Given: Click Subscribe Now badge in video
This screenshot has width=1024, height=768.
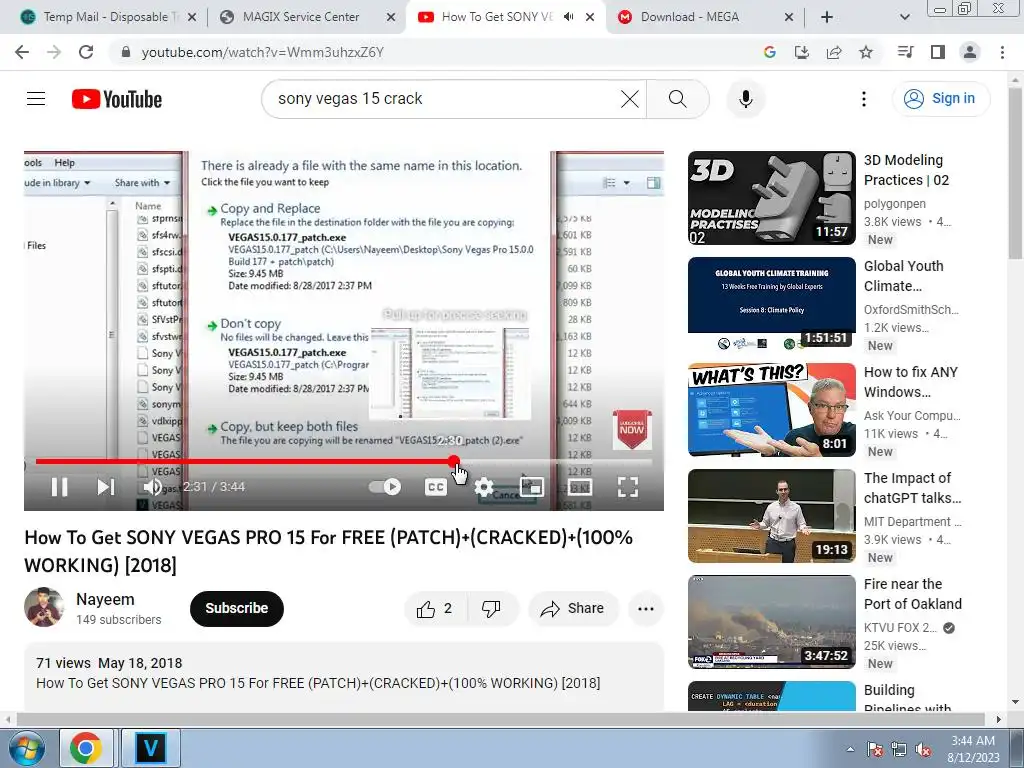Looking at the screenshot, I should point(632,429).
